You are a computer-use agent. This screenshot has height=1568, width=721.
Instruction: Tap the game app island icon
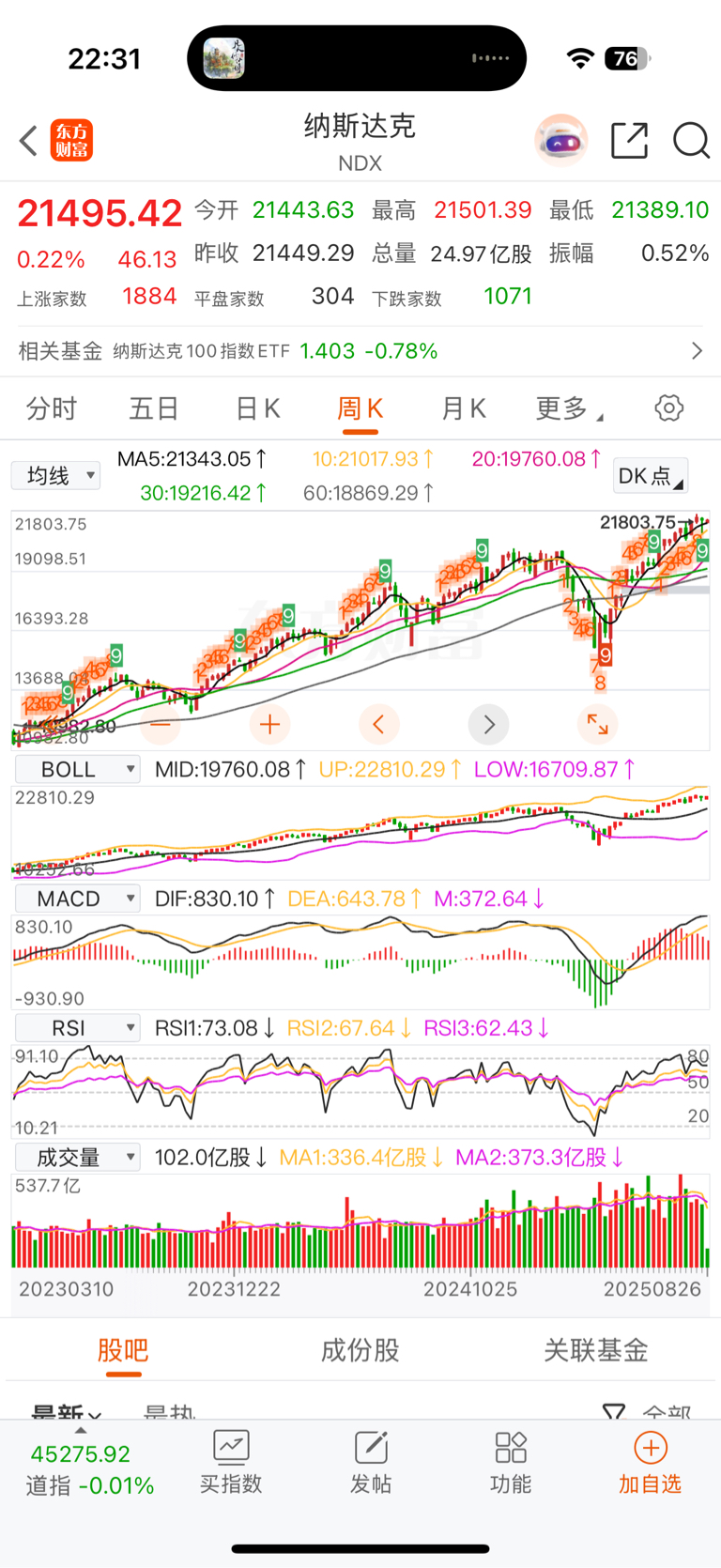[x=223, y=58]
